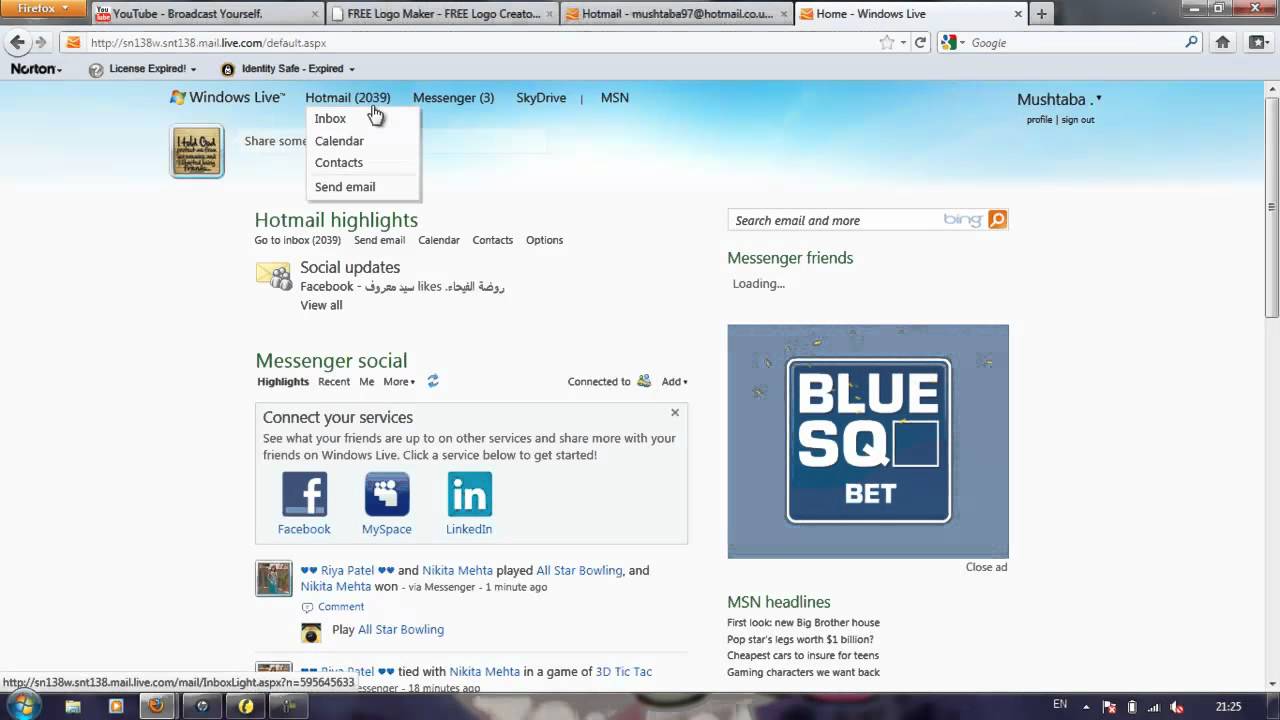Click the Windows Live logo
The height and width of the screenshot is (720, 1280).
[228, 97]
